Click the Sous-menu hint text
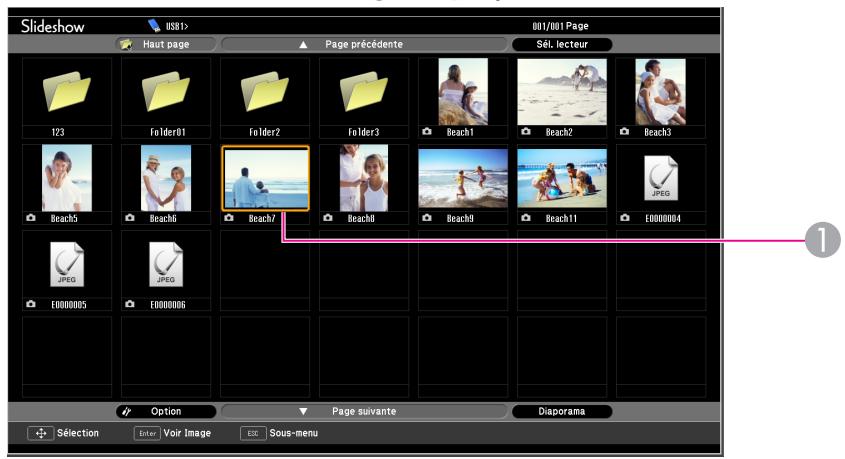The height and width of the screenshot is (459, 845). (x=294, y=433)
